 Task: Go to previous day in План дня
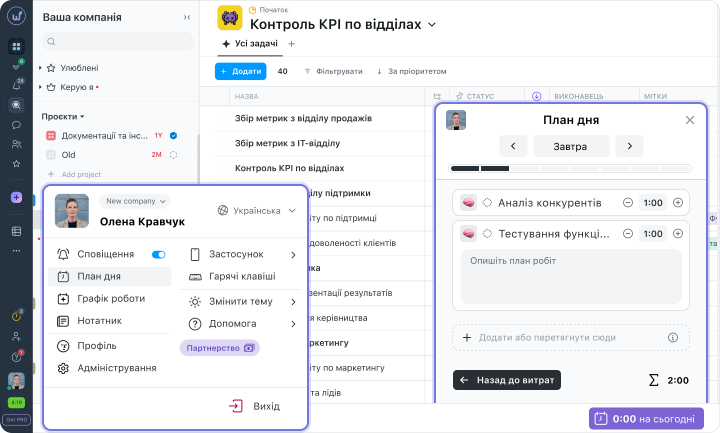pos(513,146)
